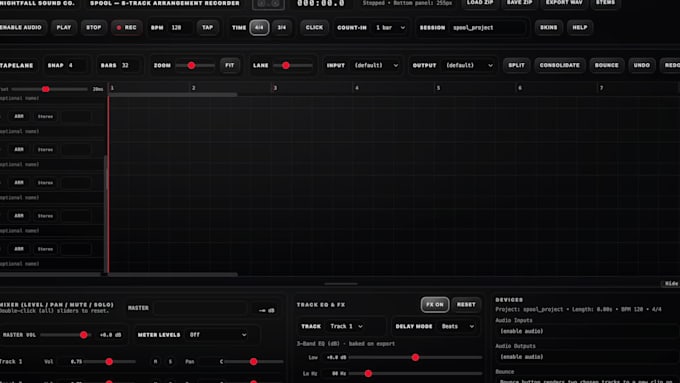
Task: Click the EXPORT WAV button
Action: pyautogui.click(x=564, y=3)
